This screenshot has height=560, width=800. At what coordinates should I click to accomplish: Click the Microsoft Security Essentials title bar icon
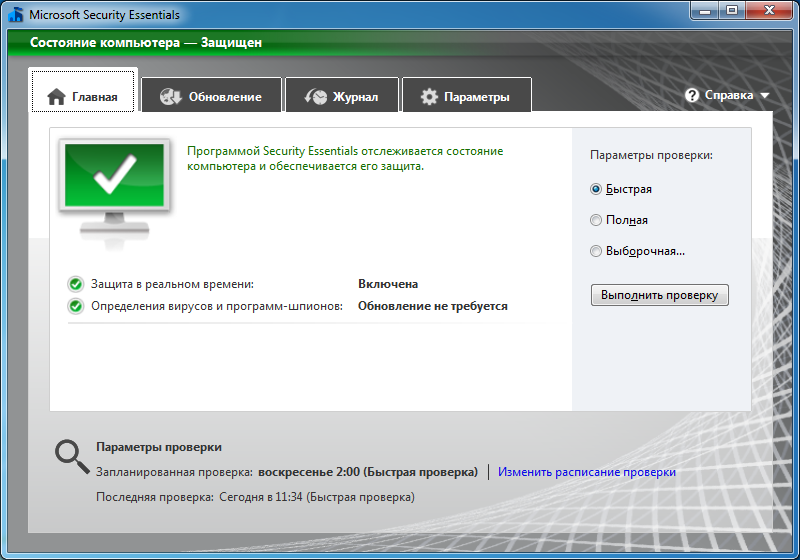[x=16, y=14]
